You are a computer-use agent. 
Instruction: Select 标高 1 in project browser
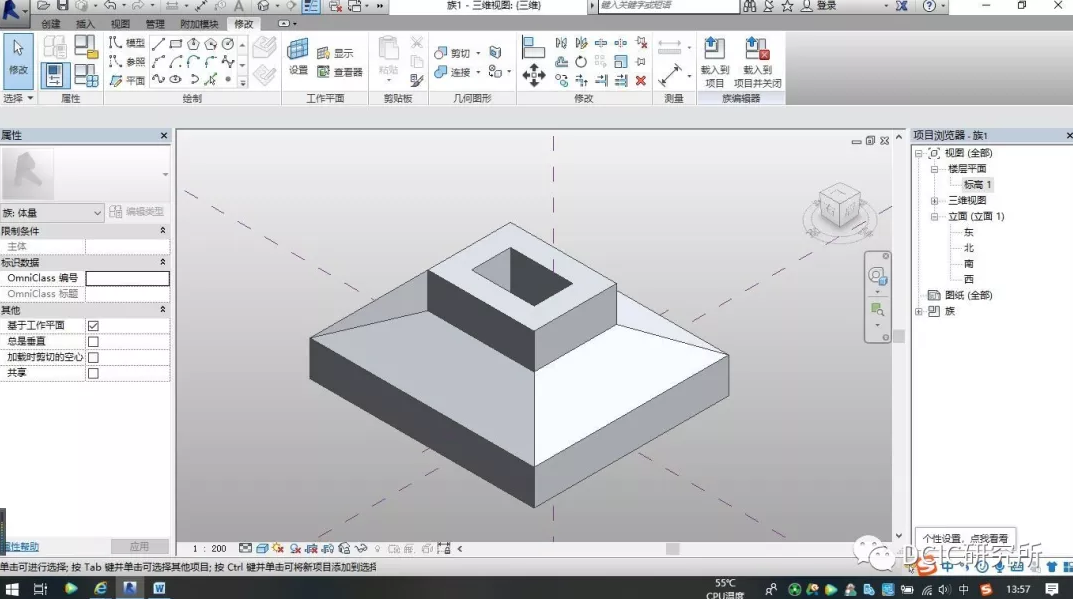(977, 185)
